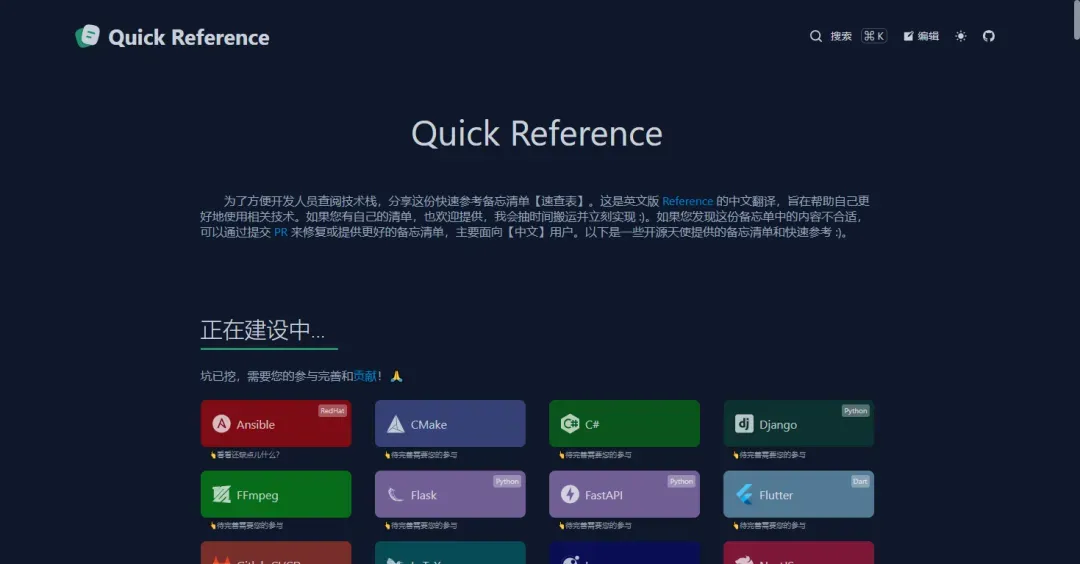Click the praying hands emoji
This screenshot has width=1080, height=564.
(396, 376)
